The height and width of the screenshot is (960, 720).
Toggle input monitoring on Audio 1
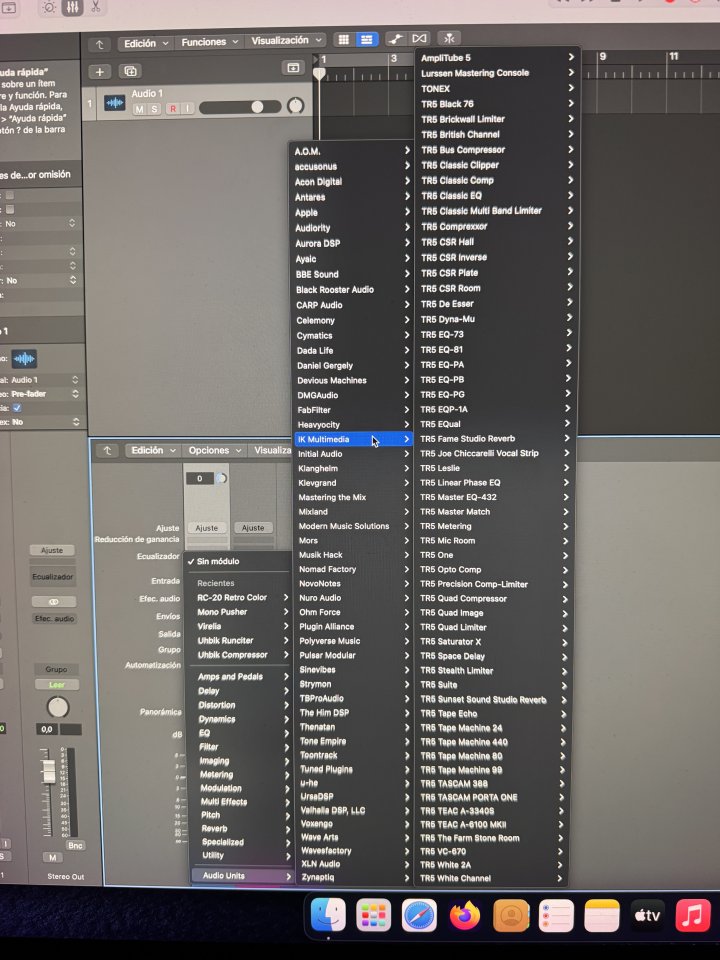(187, 109)
